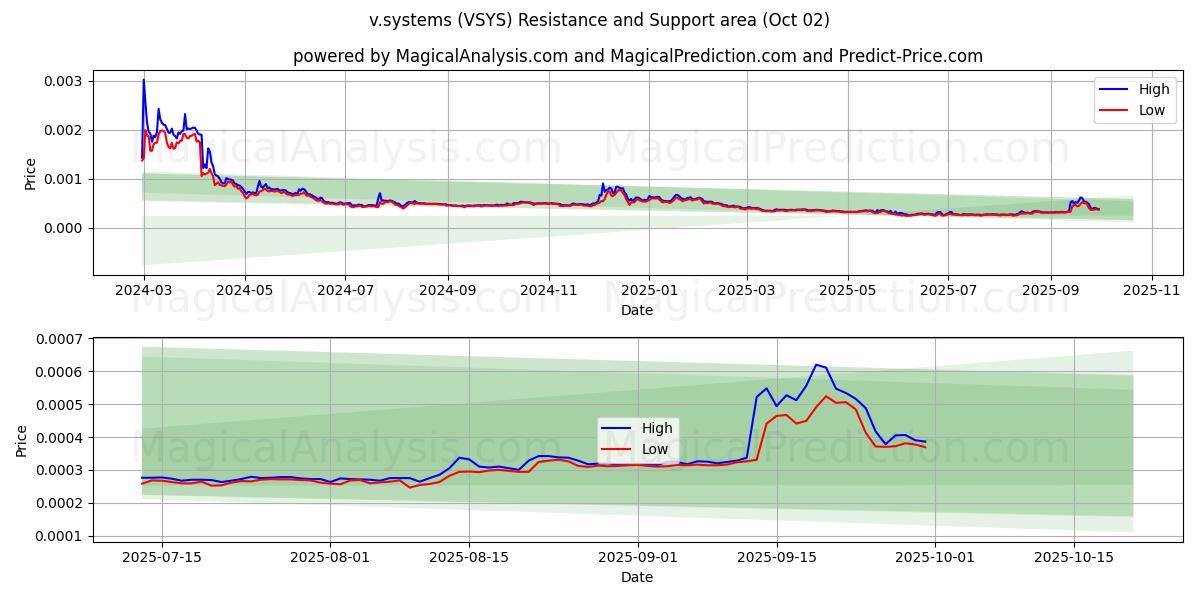The image size is (1200, 600).
Task: Click the 'Price' y-axis label of the bottom chart
Action: click(22, 440)
